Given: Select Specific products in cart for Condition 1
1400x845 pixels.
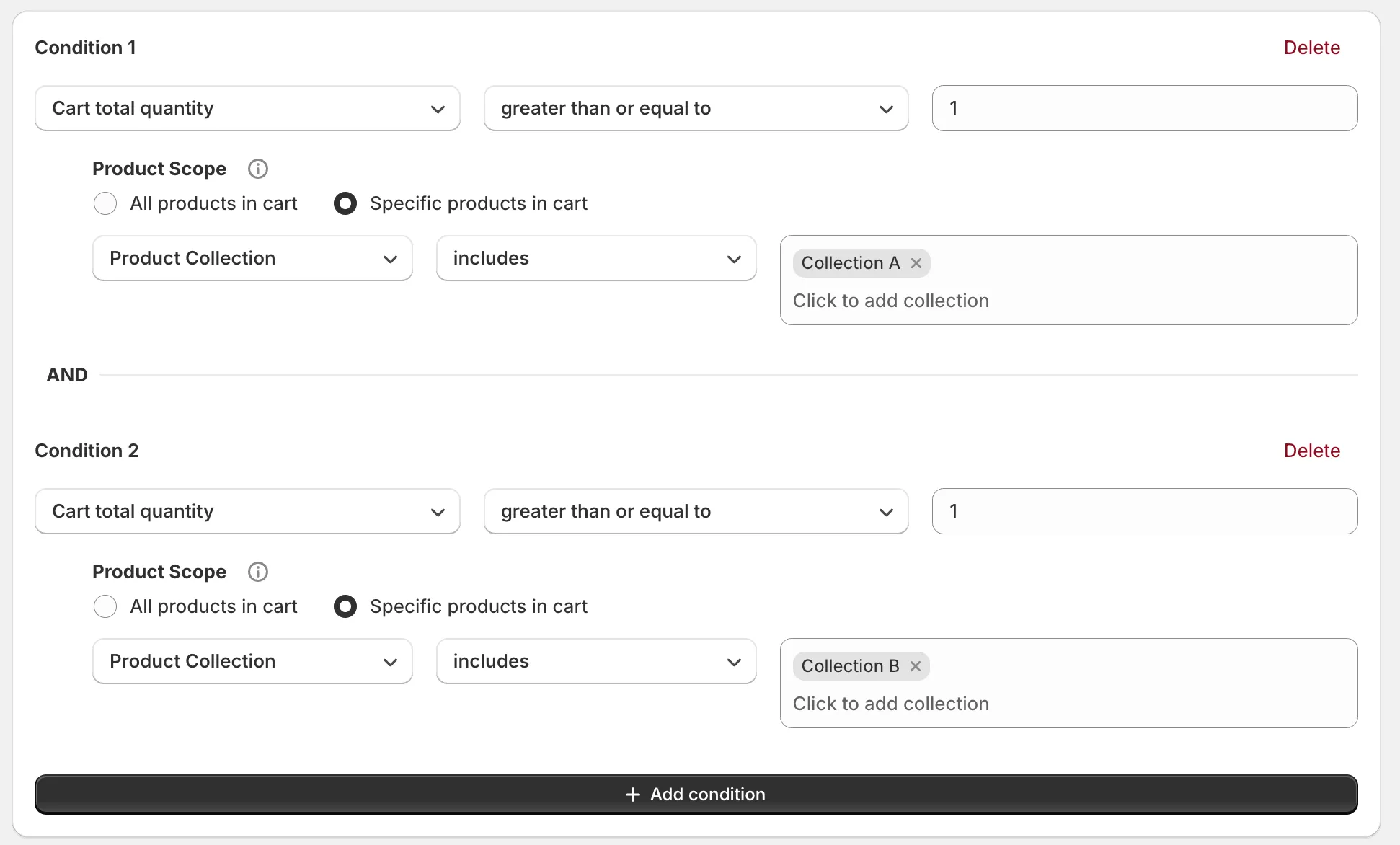Looking at the screenshot, I should [345, 203].
